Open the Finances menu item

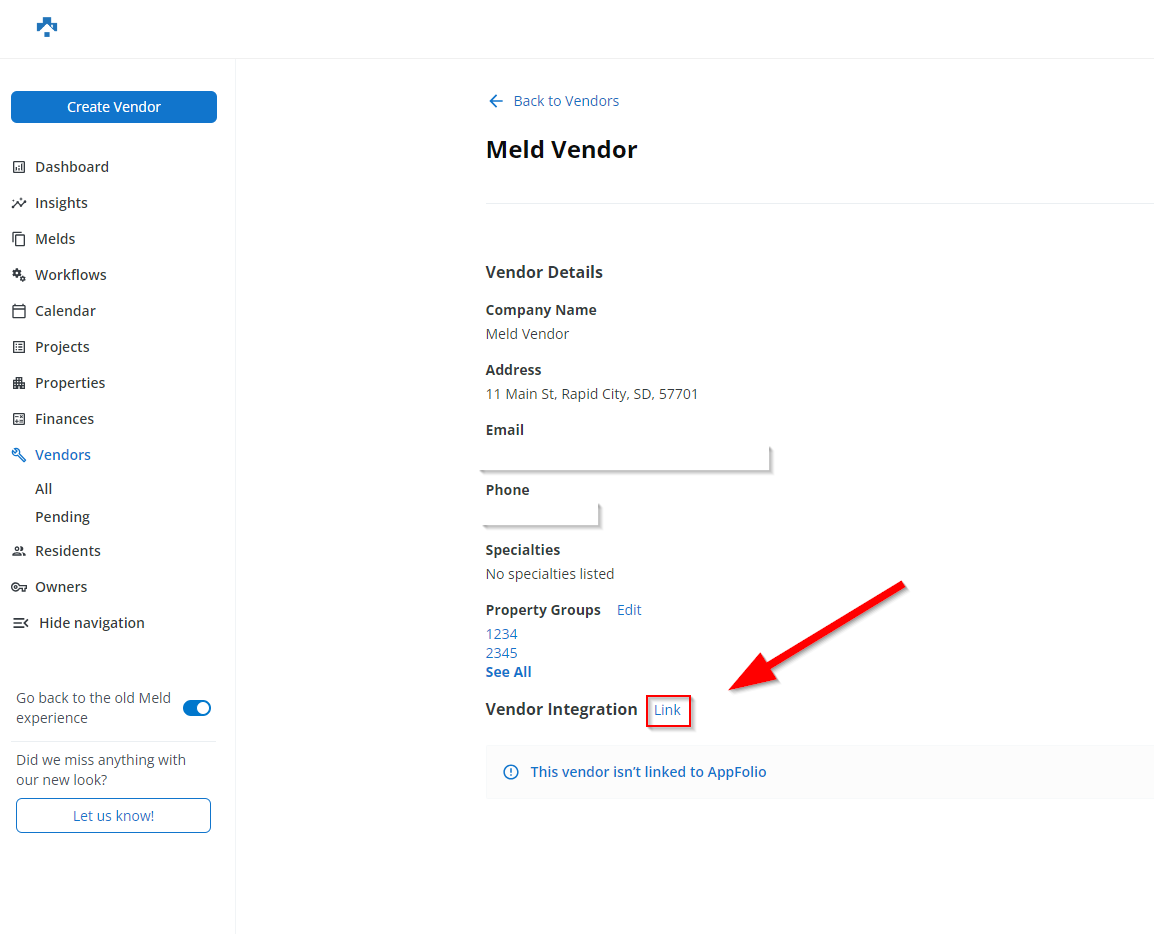[64, 419]
